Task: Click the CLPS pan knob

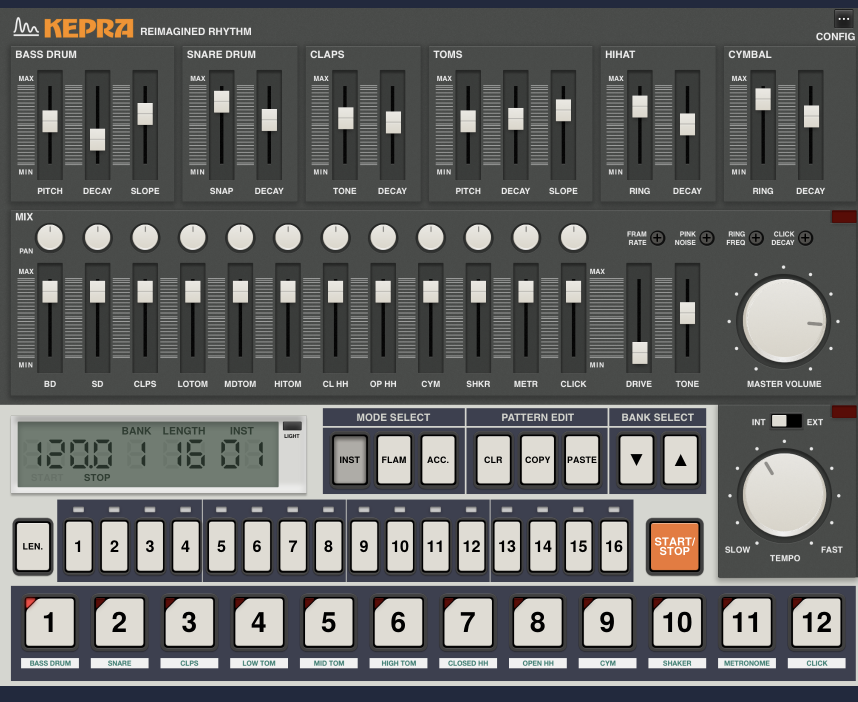Action: (145, 237)
